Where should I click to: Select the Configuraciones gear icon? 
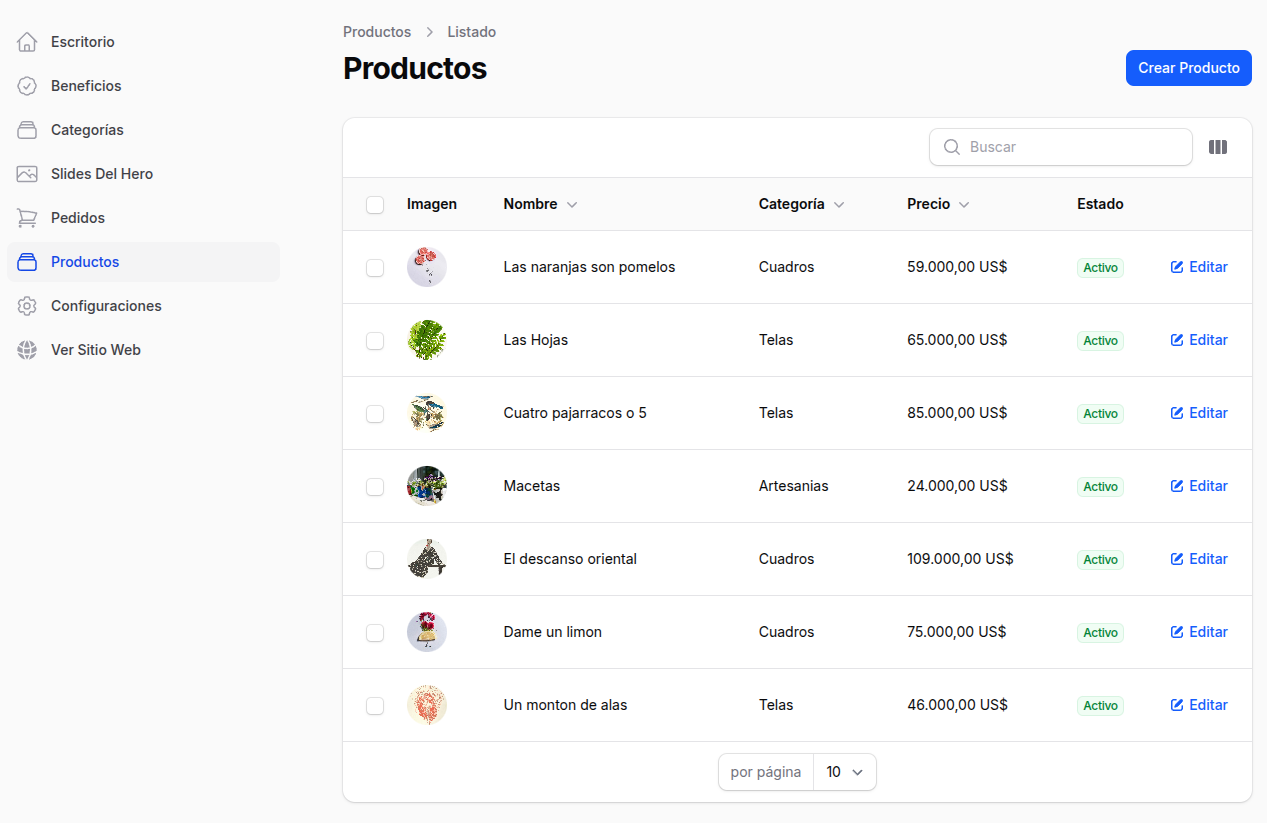pyautogui.click(x=27, y=305)
